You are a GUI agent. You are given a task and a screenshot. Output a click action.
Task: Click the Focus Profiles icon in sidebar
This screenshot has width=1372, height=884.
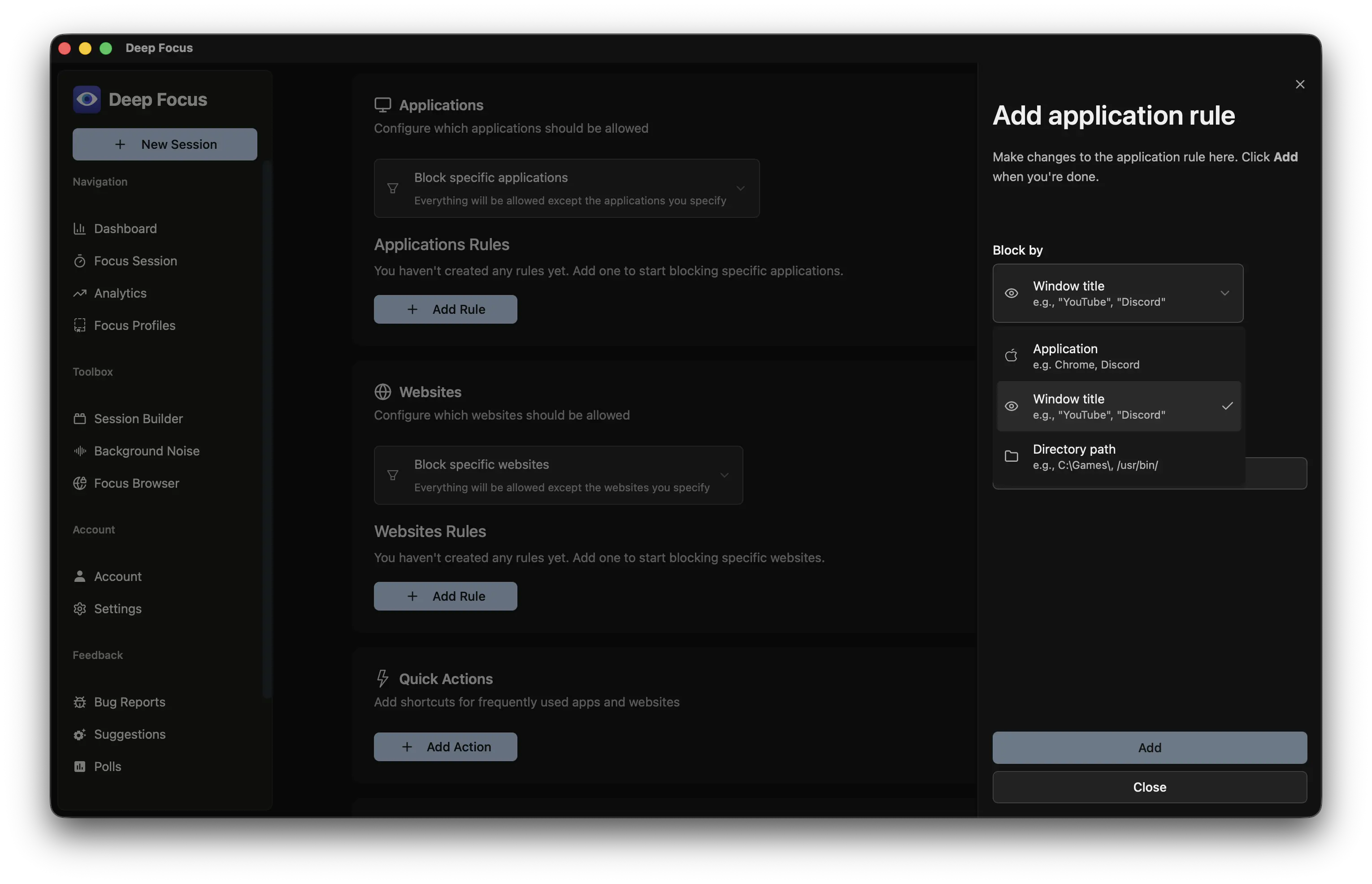point(79,325)
